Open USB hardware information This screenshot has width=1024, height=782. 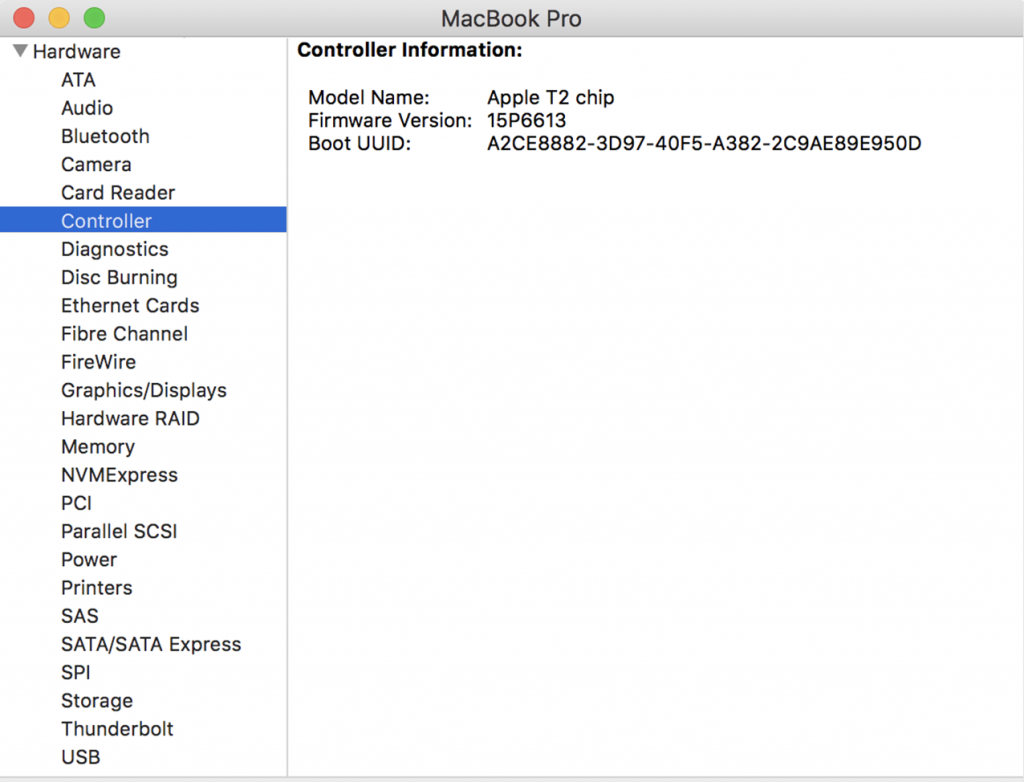click(81, 757)
